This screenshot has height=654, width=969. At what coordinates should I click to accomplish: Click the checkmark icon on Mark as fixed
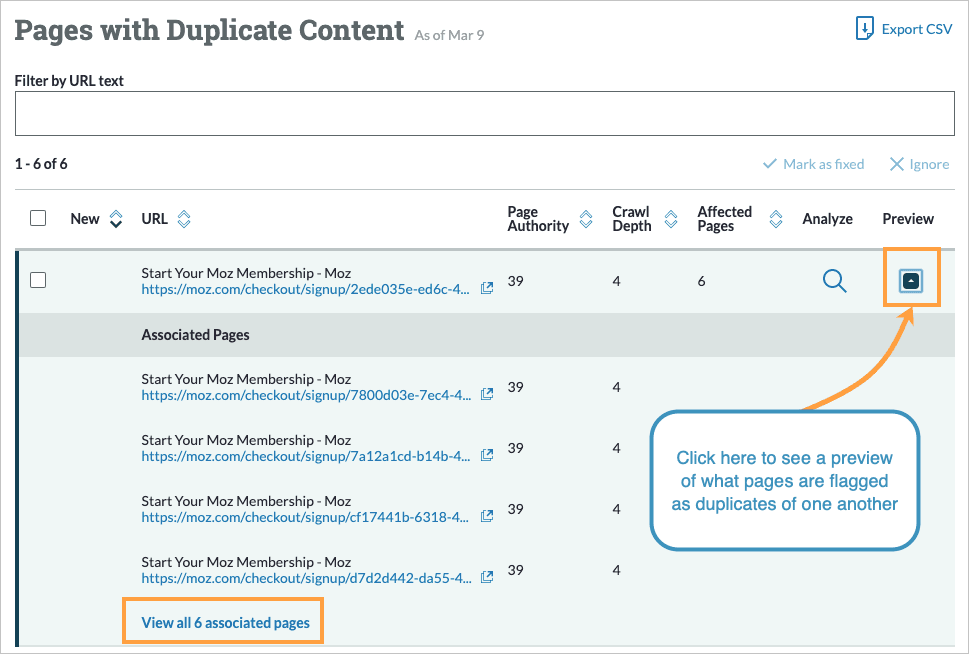coord(771,164)
